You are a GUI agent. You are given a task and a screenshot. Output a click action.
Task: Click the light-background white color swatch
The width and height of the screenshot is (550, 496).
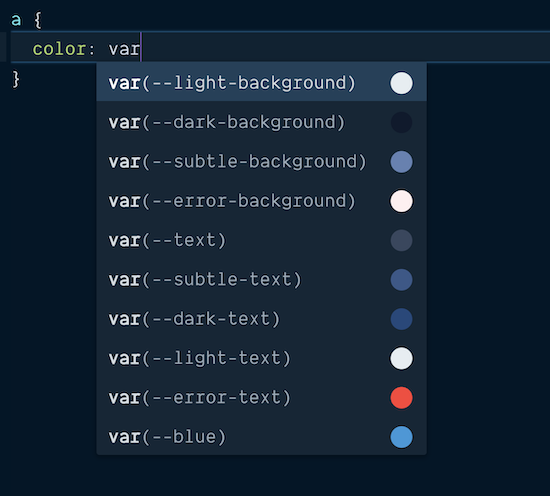pos(401,83)
